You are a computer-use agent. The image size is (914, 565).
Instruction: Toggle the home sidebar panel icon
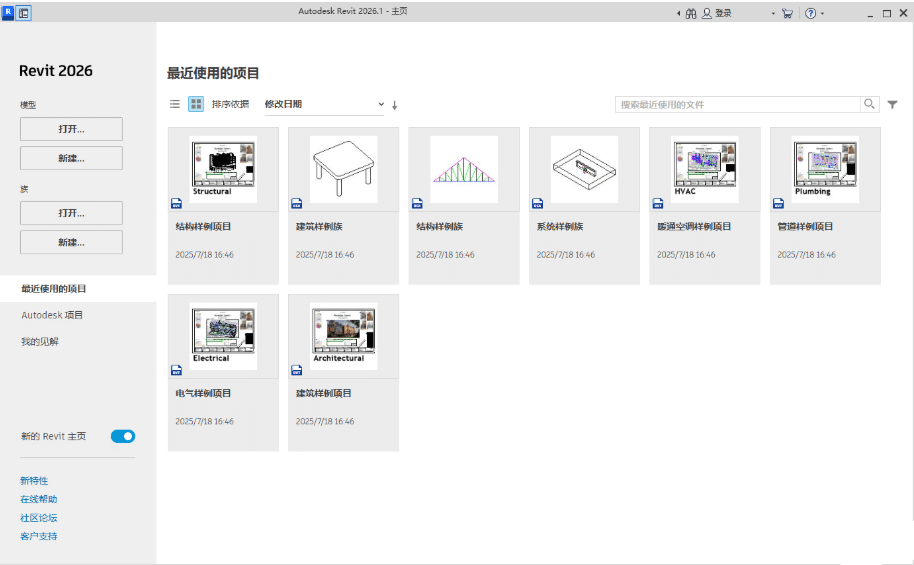coord(24,13)
